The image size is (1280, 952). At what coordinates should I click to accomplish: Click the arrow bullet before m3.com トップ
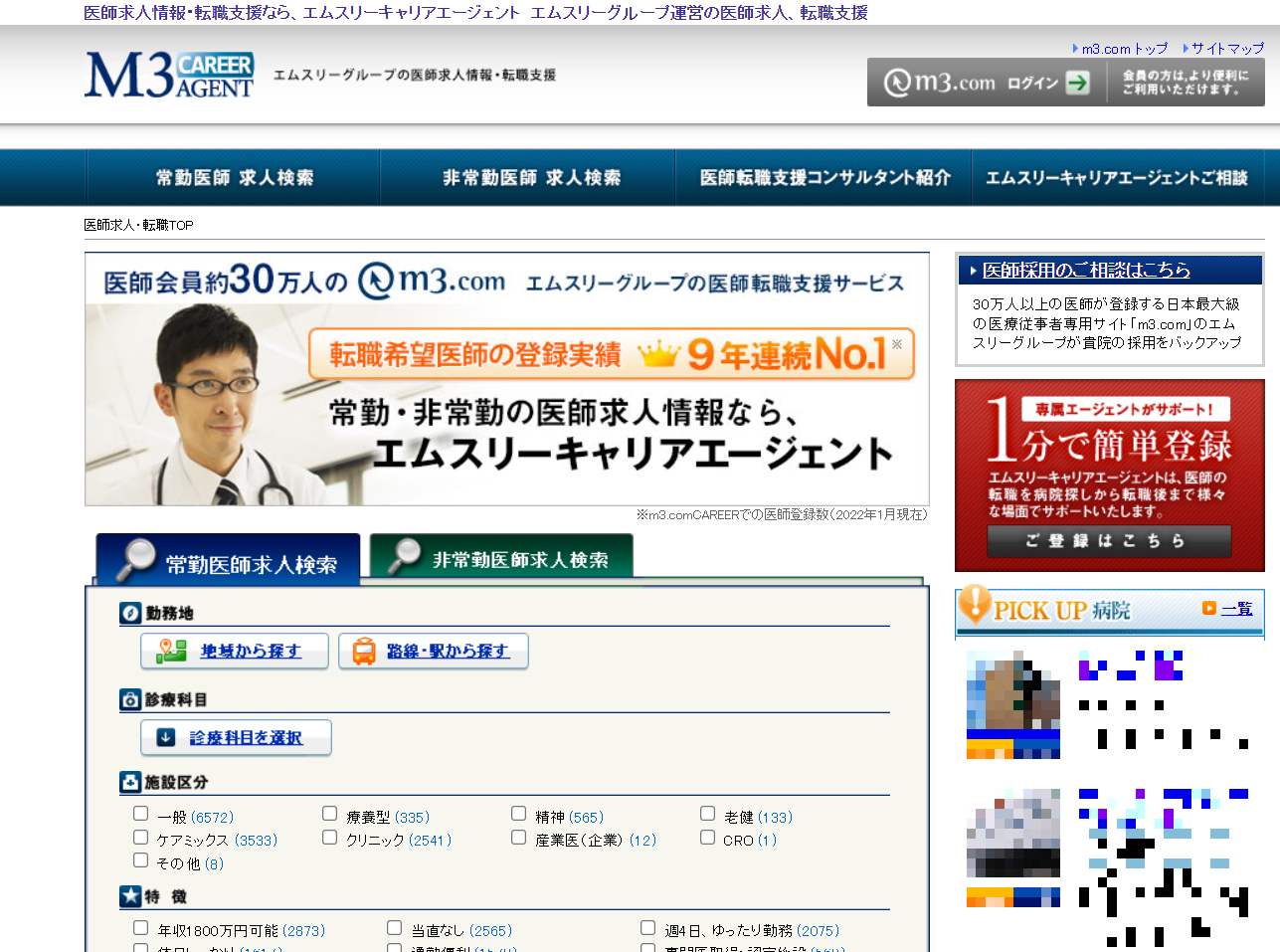tap(1075, 48)
